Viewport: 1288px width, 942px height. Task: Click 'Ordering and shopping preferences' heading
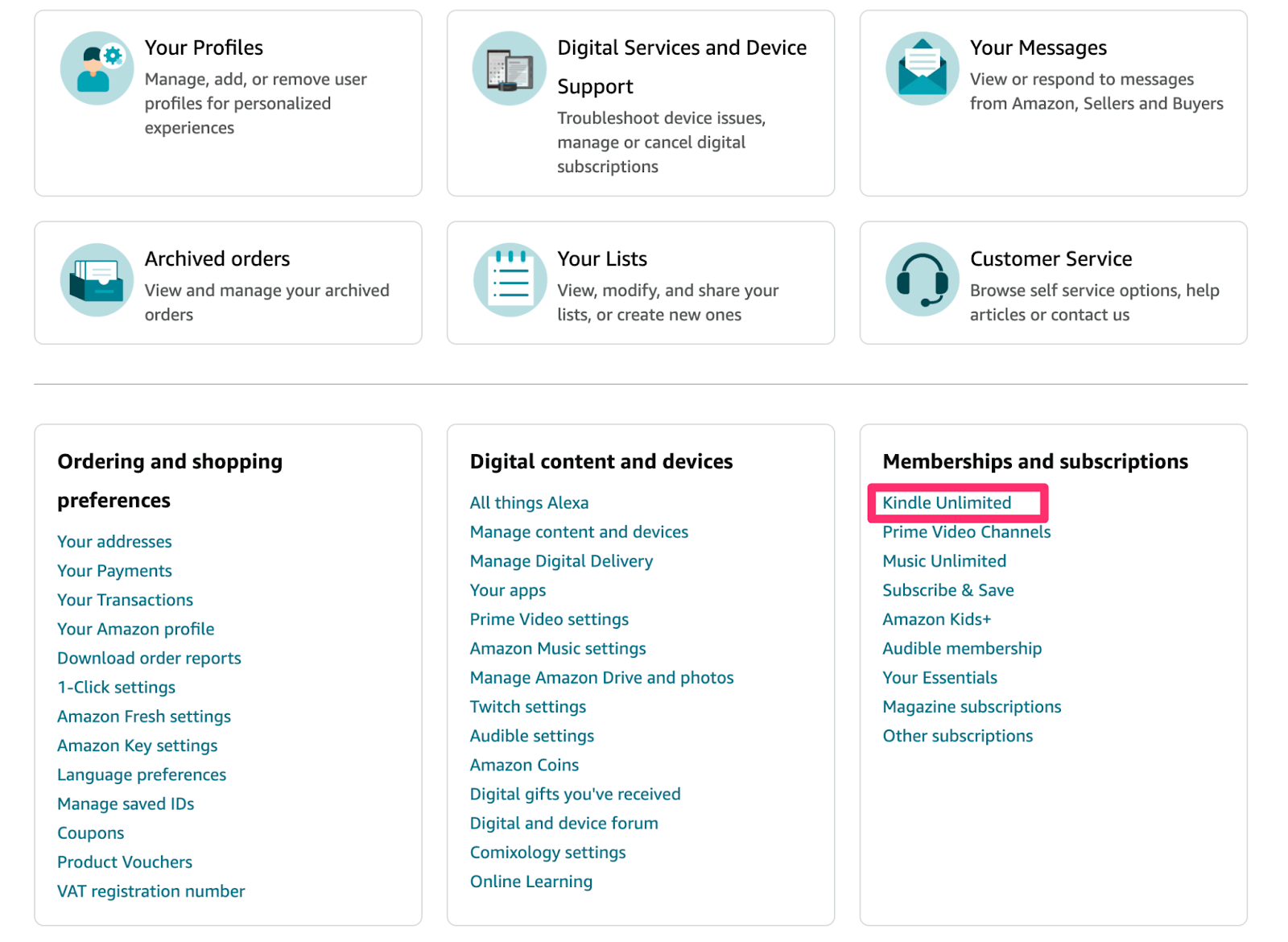click(x=170, y=481)
